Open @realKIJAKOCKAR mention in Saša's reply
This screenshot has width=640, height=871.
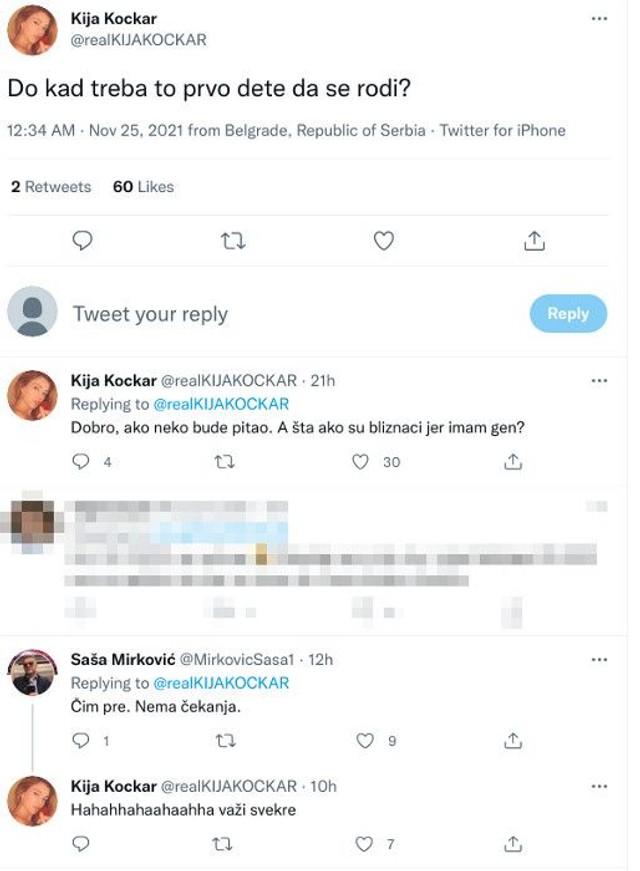click(x=220, y=683)
